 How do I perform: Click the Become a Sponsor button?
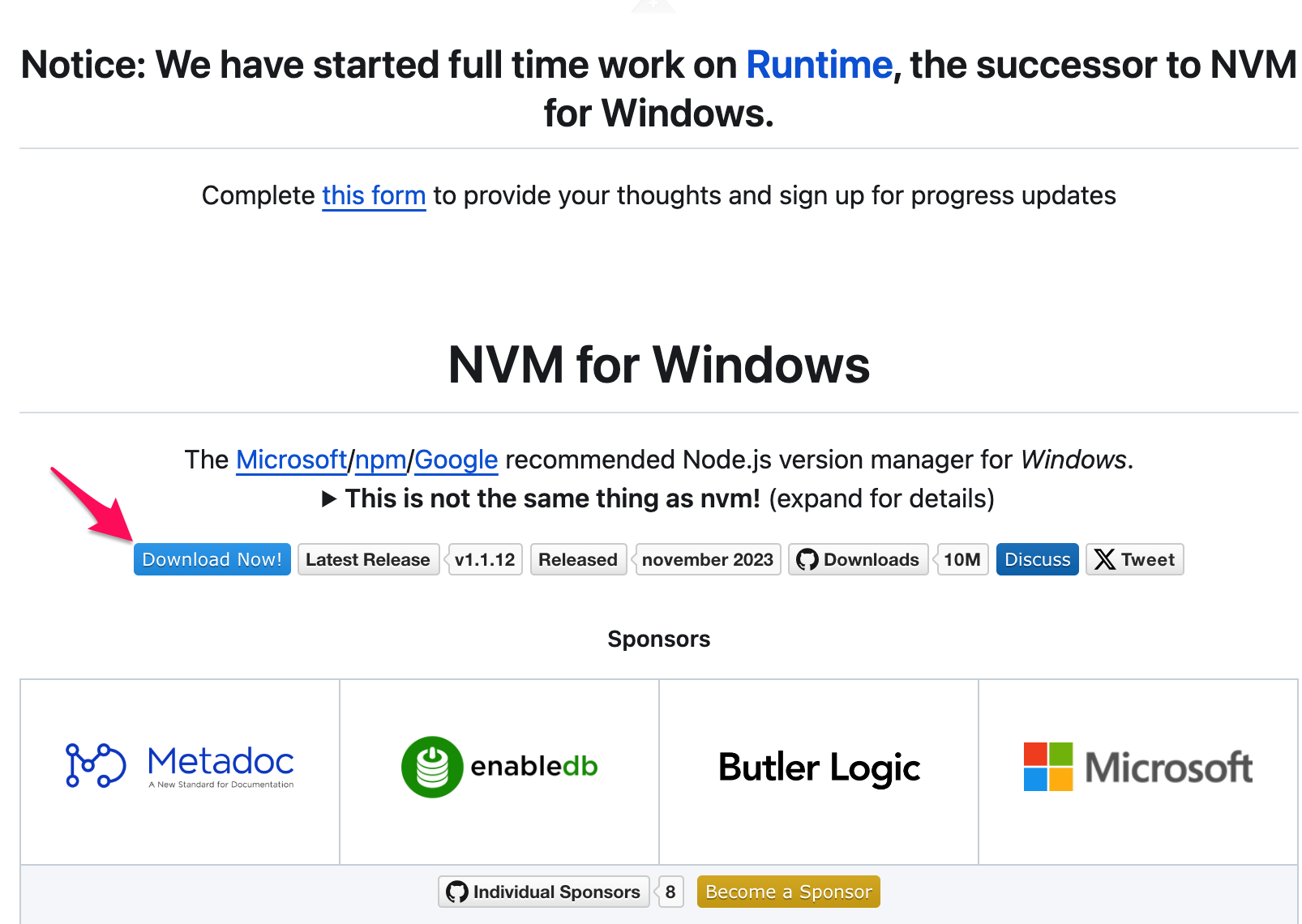point(788,892)
